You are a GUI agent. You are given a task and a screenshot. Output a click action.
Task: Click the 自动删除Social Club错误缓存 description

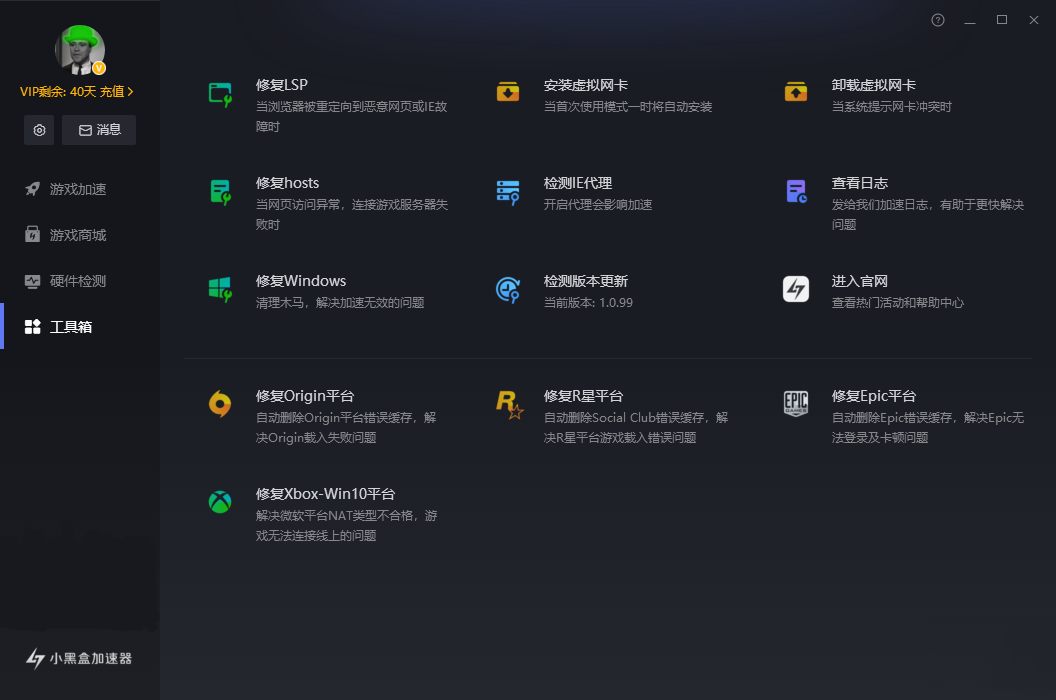636,427
